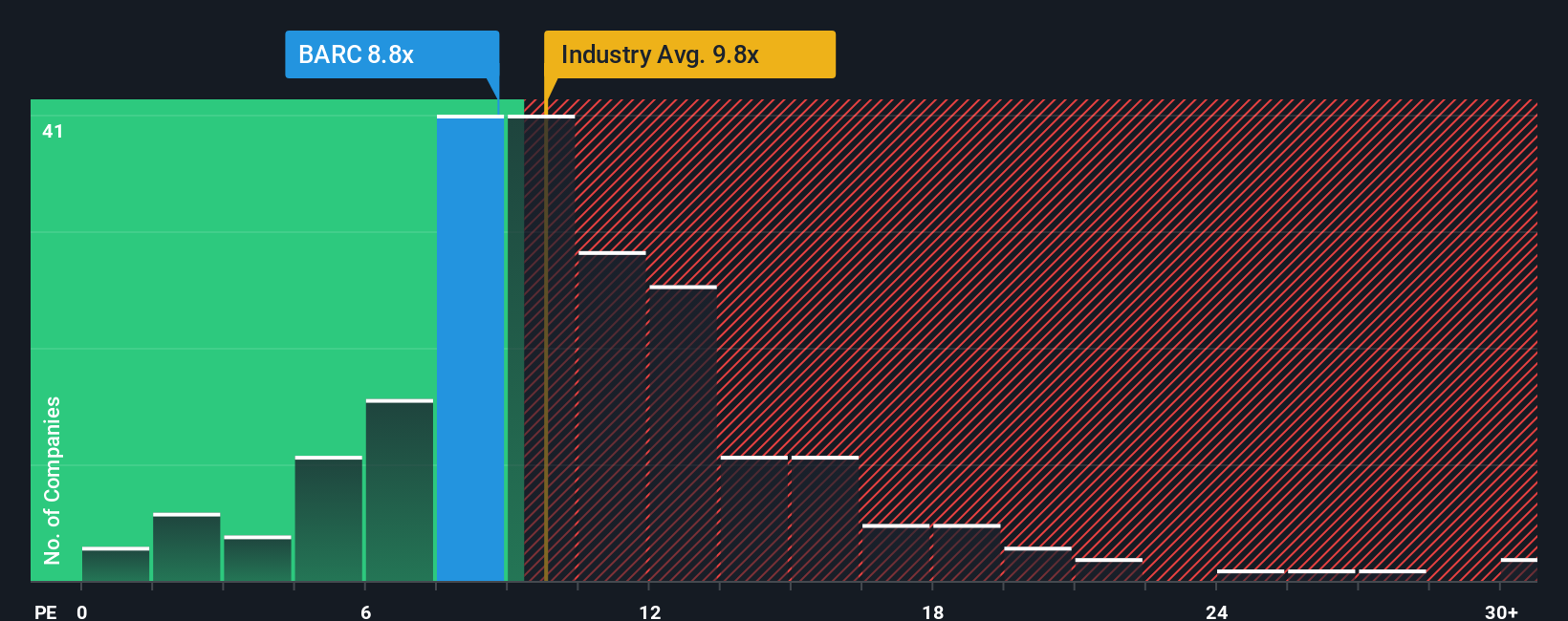
Task: Click the 30+ tick label on axis
Action: (x=1501, y=611)
